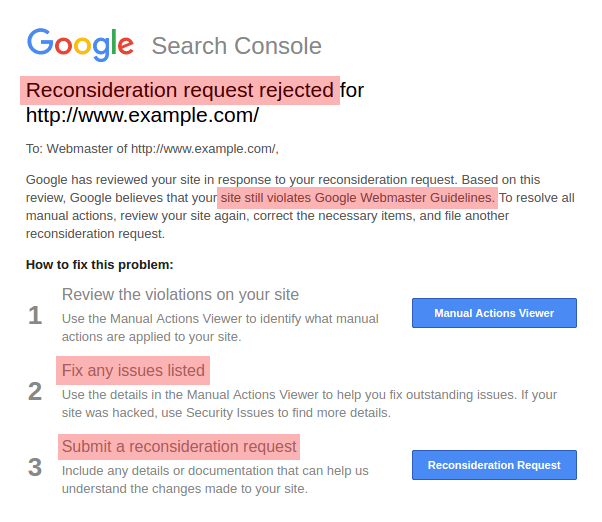Click the "Search Console" title text
Image resolution: width=602 pixels, height=522 pixels.
click(x=236, y=46)
